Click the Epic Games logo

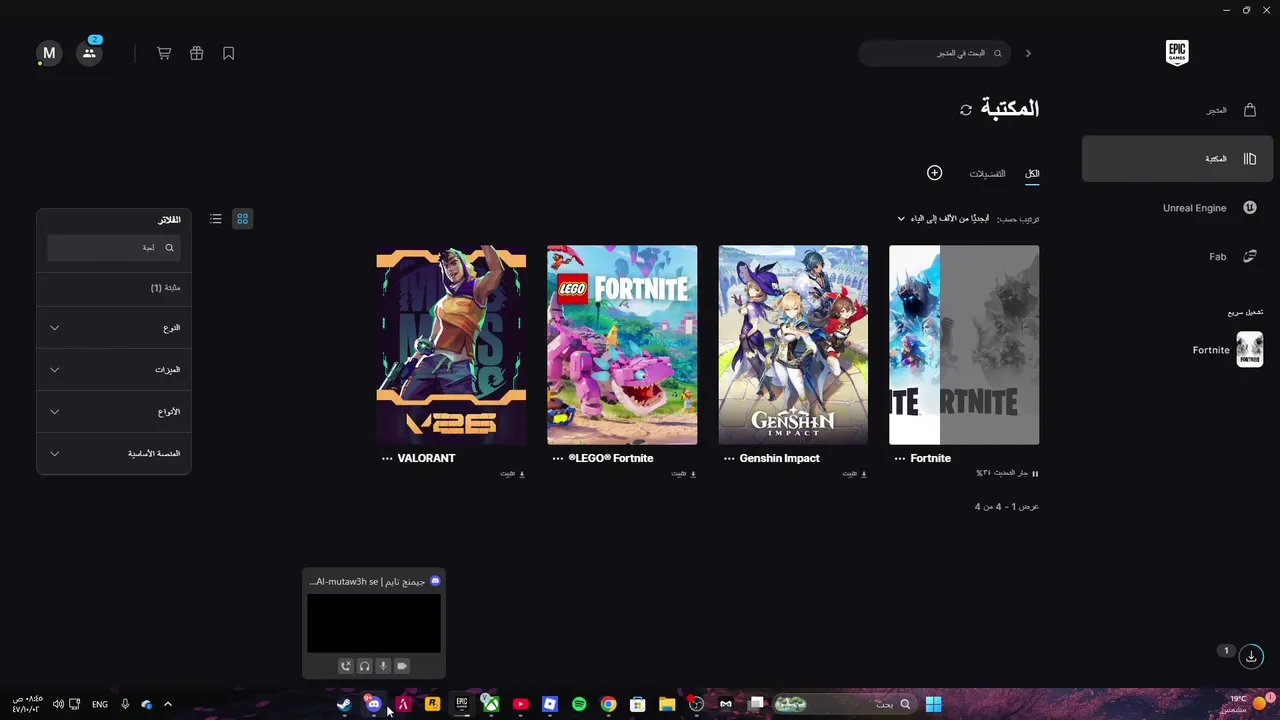(1177, 53)
